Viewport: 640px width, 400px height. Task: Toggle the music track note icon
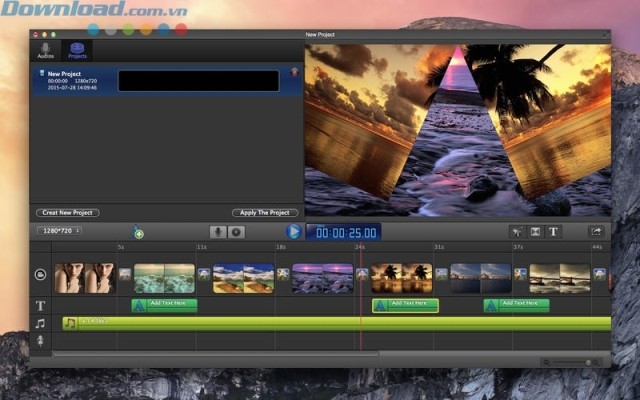41,323
